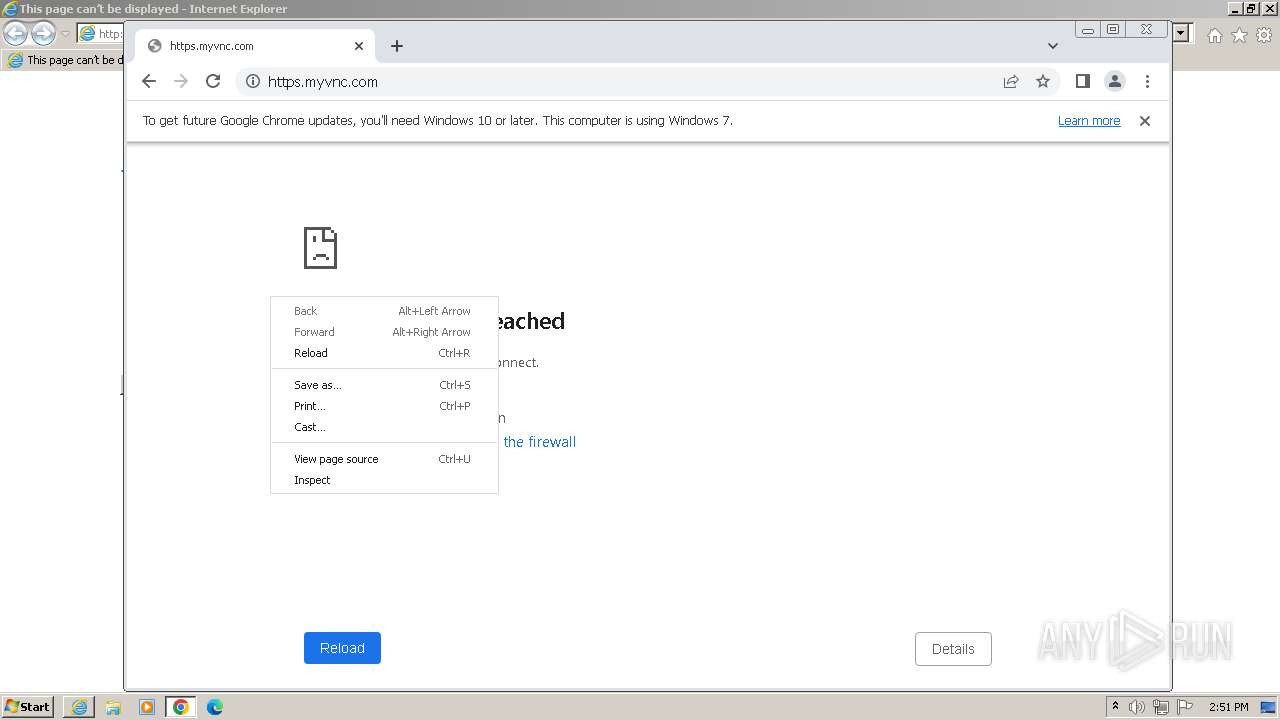The image size is (1280, 720).
Task: Open the Learn more link
Action: (1089, 121)
